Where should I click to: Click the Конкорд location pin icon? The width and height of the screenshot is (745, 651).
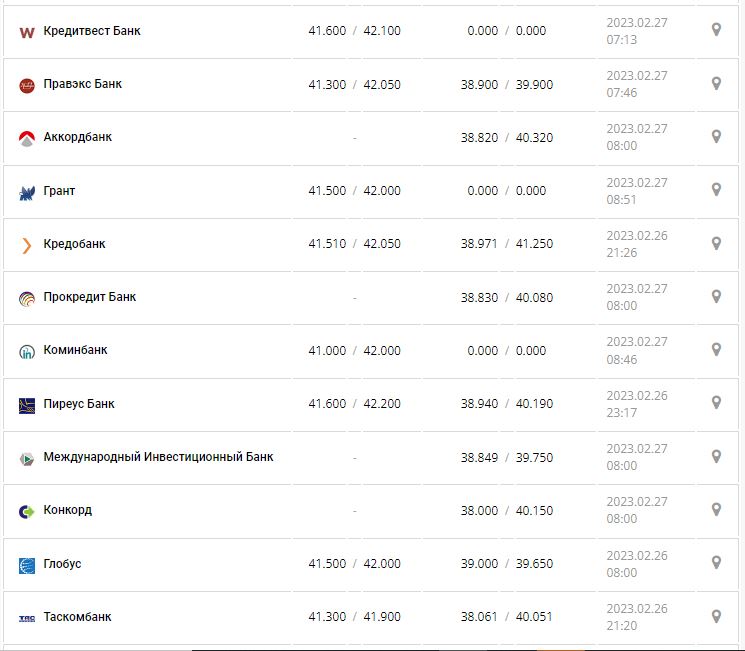point(716,510)
